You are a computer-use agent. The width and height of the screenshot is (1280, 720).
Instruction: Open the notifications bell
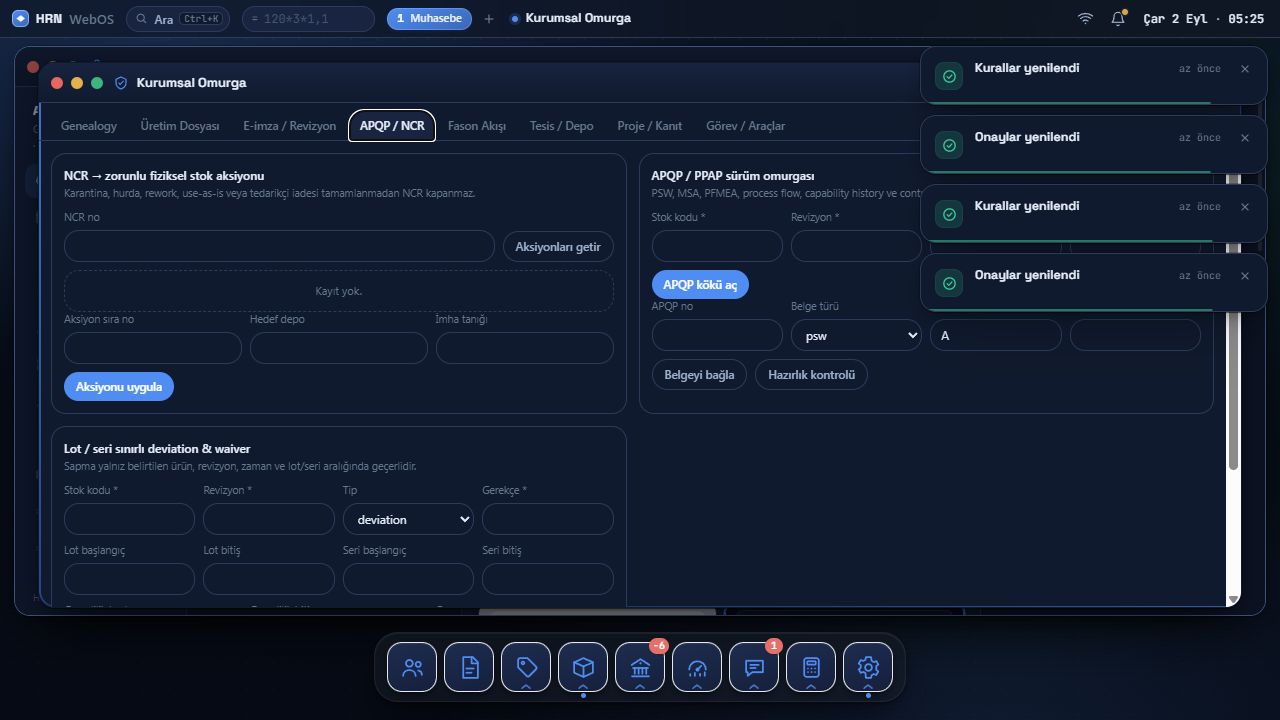click(x=1118, y=19)
